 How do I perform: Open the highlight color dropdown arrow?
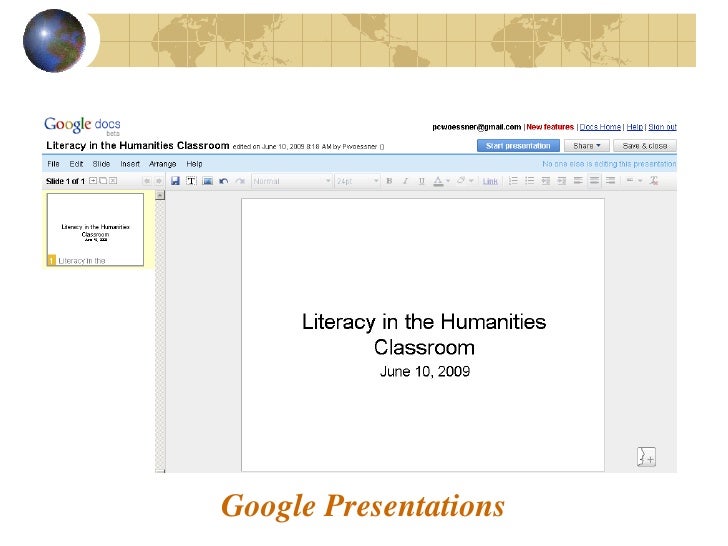[x=471, y=181]
